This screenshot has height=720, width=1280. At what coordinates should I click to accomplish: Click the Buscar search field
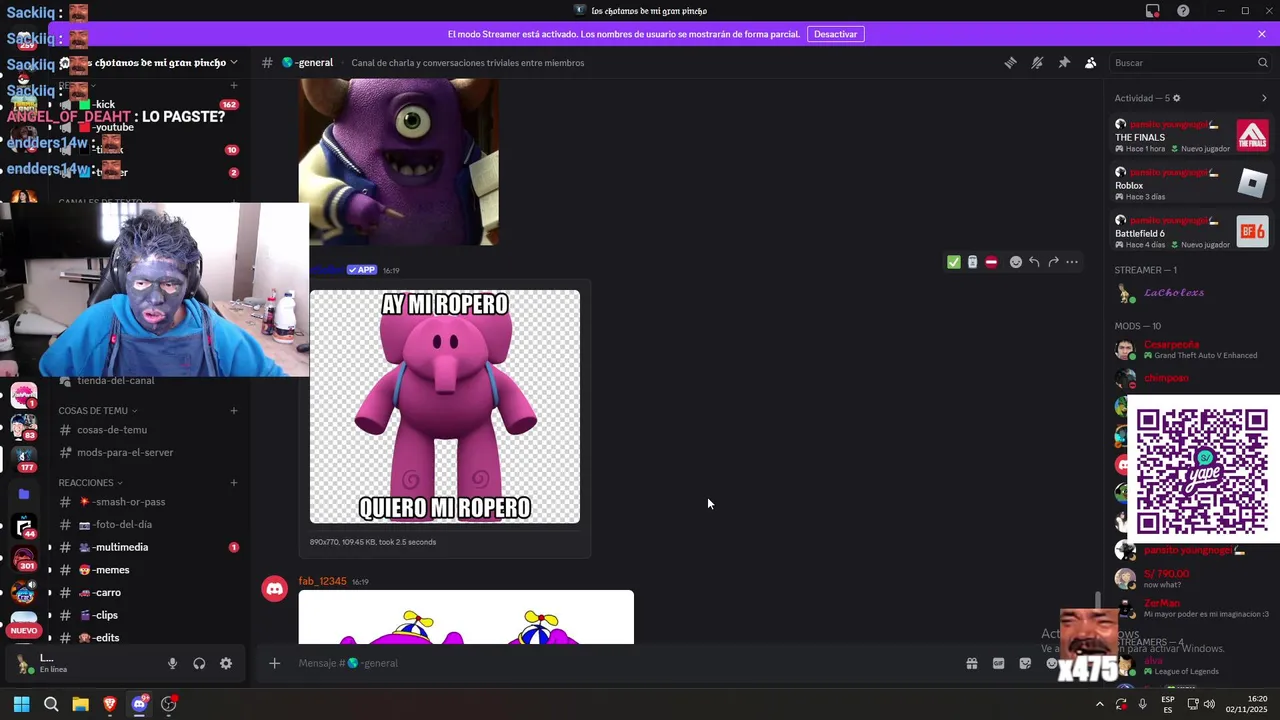1190,62
